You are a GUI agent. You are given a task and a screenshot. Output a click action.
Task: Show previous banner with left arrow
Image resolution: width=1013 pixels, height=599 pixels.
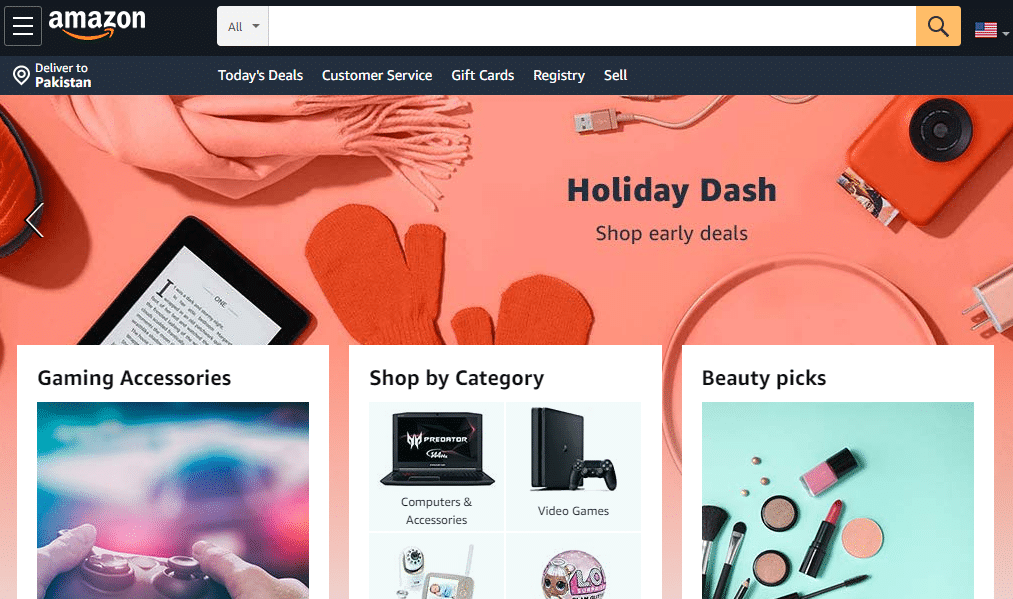(34, 220)
